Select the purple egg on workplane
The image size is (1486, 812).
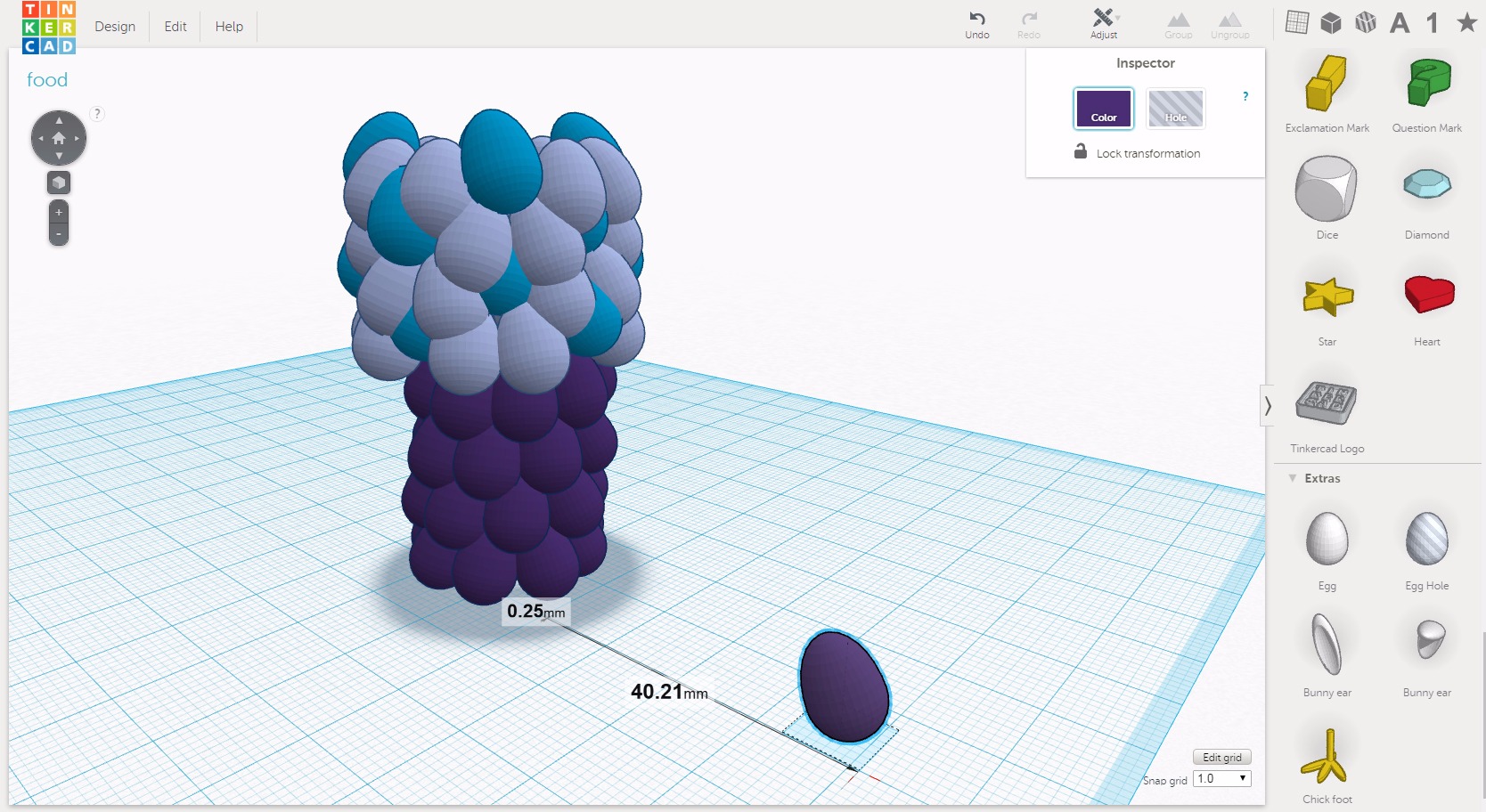pyautogui.click(x=844, y=686)
